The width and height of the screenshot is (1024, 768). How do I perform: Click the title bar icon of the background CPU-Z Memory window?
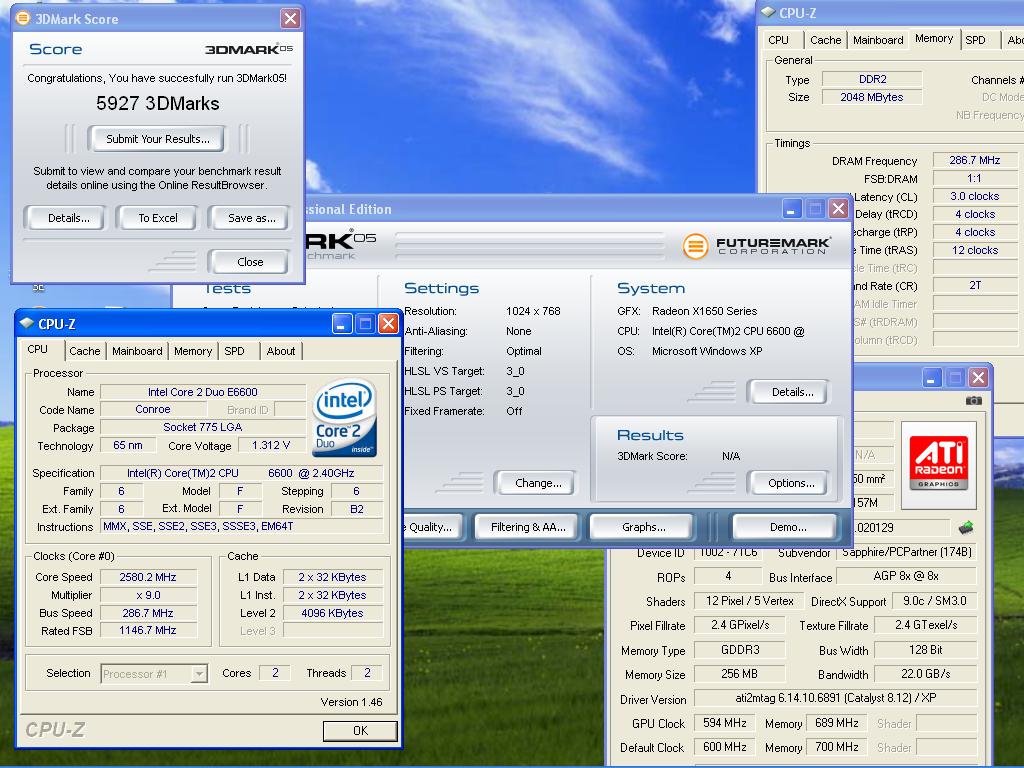769,12
